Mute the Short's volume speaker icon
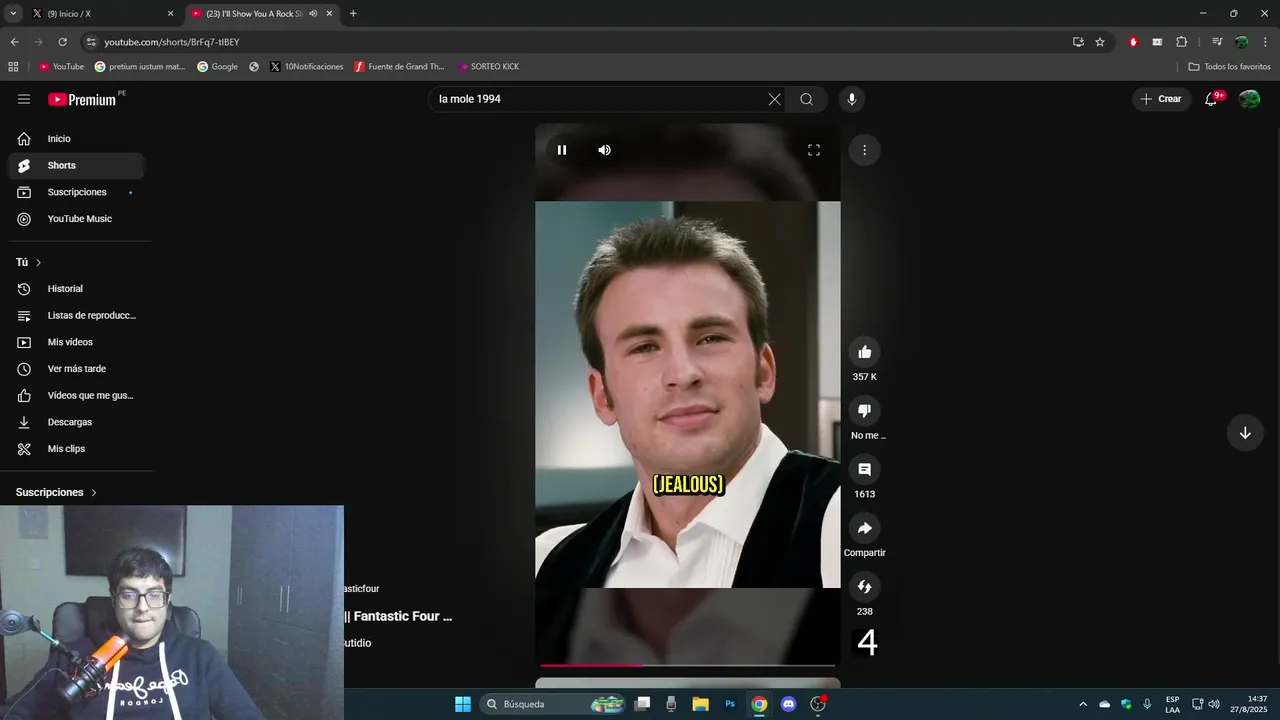This screenshot has height=720, width=1280. coord(604,150)
